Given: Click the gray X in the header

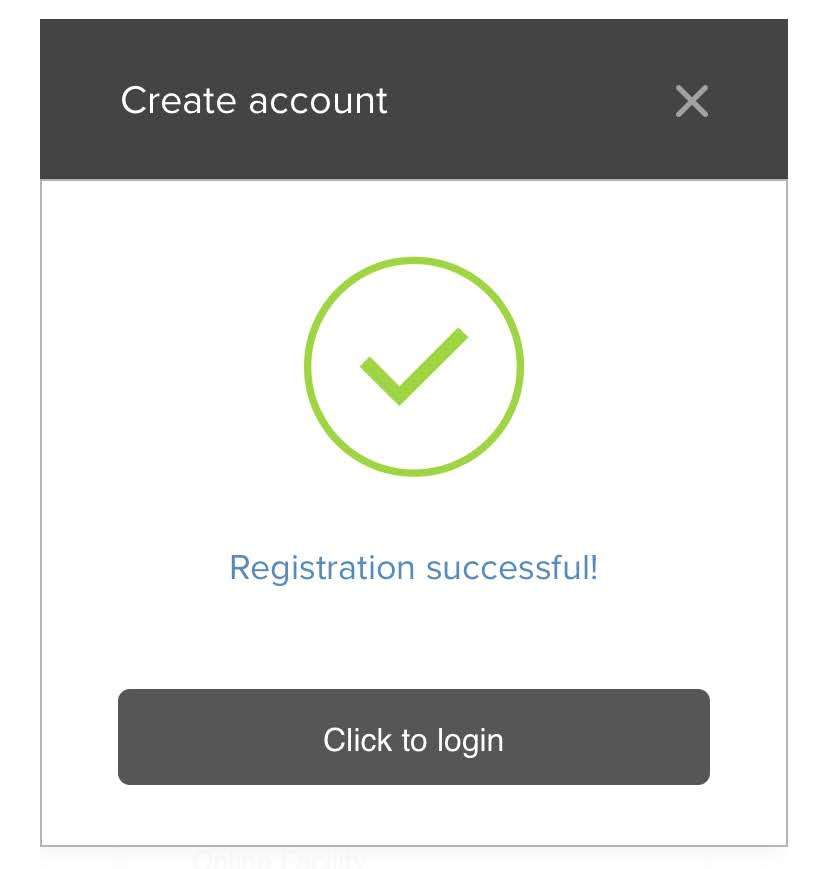Looking at the screenshot, I should coord(691,101).
